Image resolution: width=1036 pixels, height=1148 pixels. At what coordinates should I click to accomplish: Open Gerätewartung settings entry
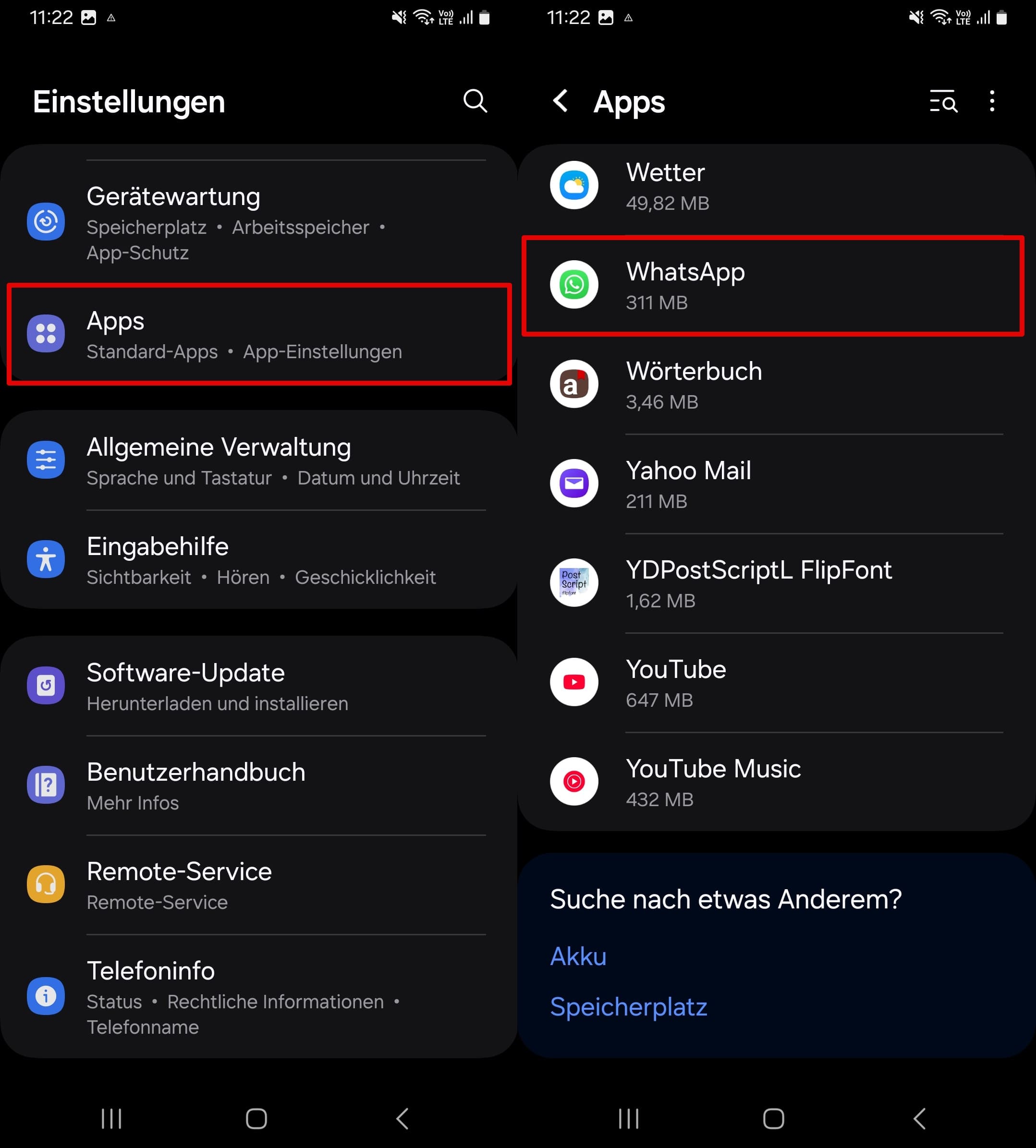pyautogui.click(x=259, y=223)
